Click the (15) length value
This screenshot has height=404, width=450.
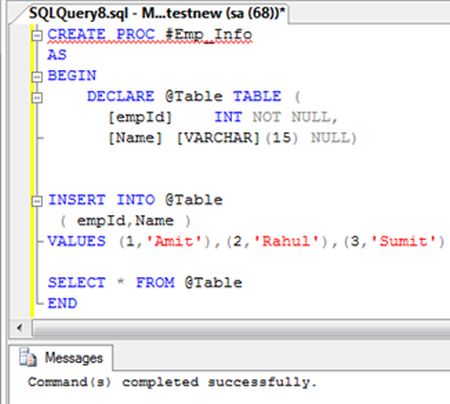click(282, 138)
